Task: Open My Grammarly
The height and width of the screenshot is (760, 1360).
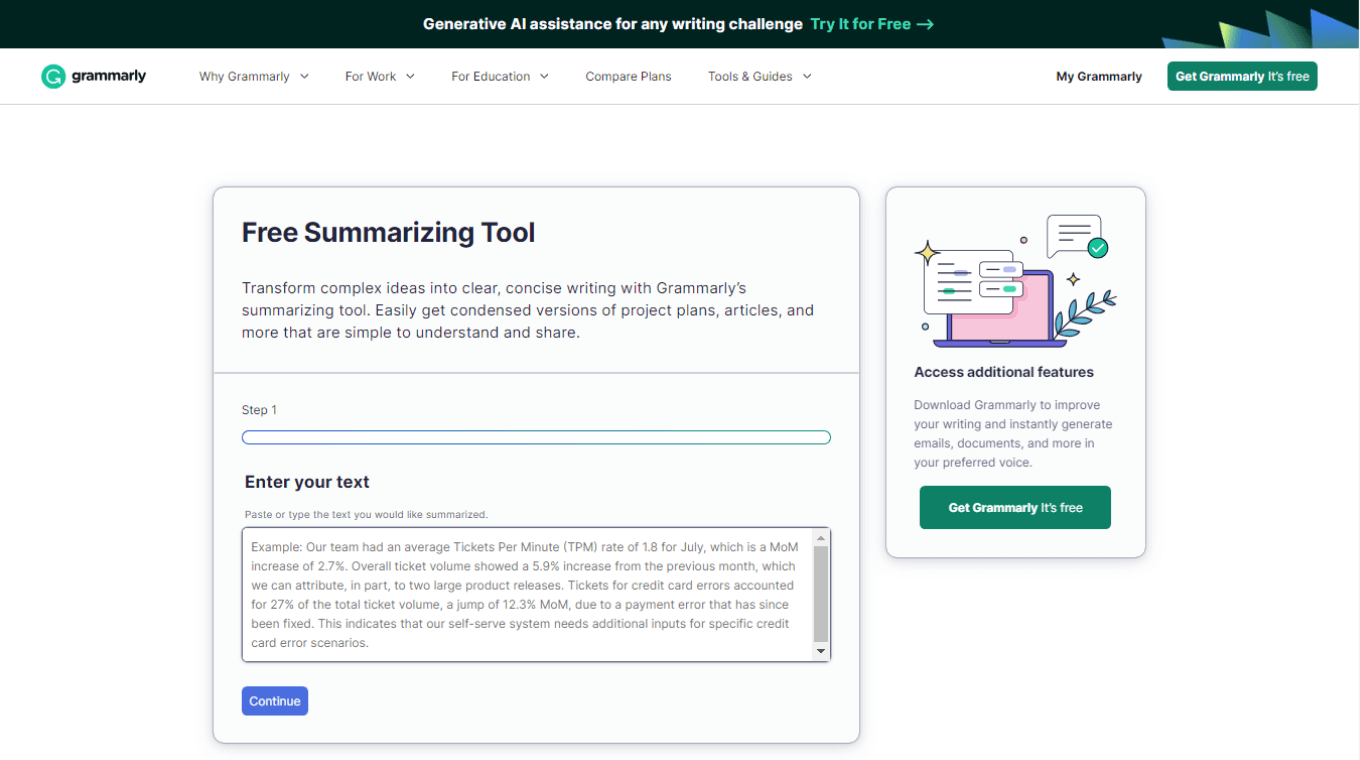Action: (1098, 76)
